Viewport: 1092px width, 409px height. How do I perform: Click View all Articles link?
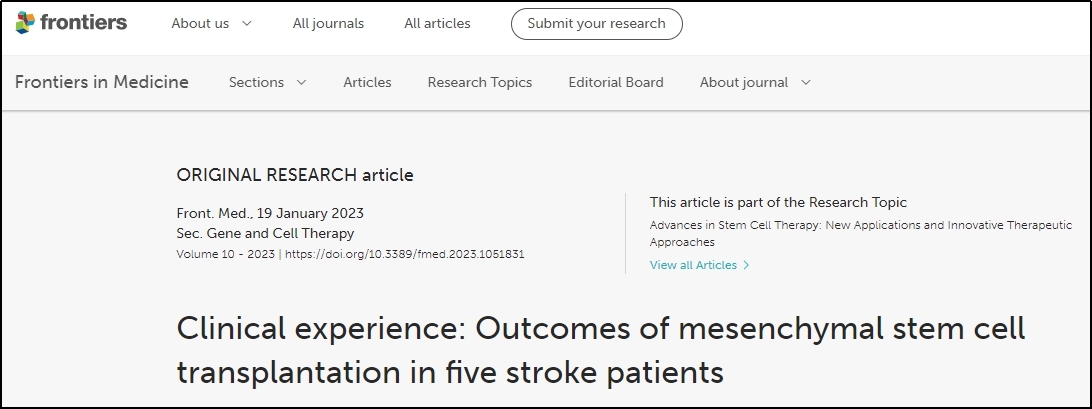[693, 265]
